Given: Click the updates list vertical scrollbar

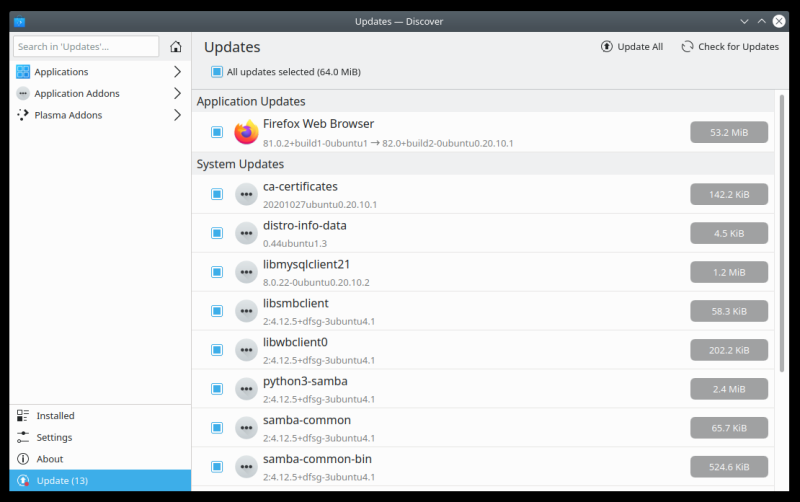Looking at the screenshot, I should (782, 233).
